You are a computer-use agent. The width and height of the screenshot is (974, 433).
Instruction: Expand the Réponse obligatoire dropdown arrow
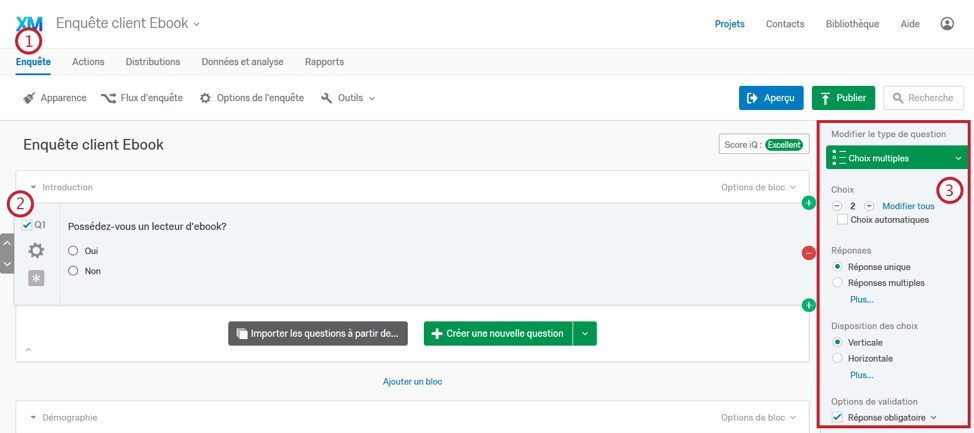tap(933, 418)
